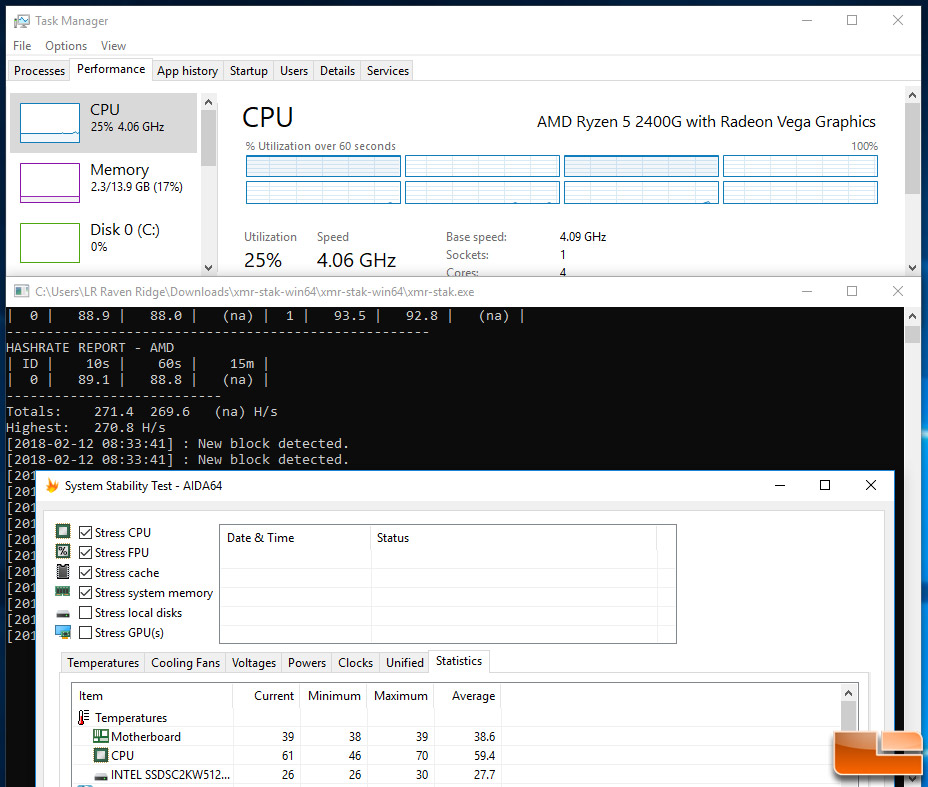Open the Temperatures tab in AIDA64
This screenshot has width=928, height=787.
[103, 663]
